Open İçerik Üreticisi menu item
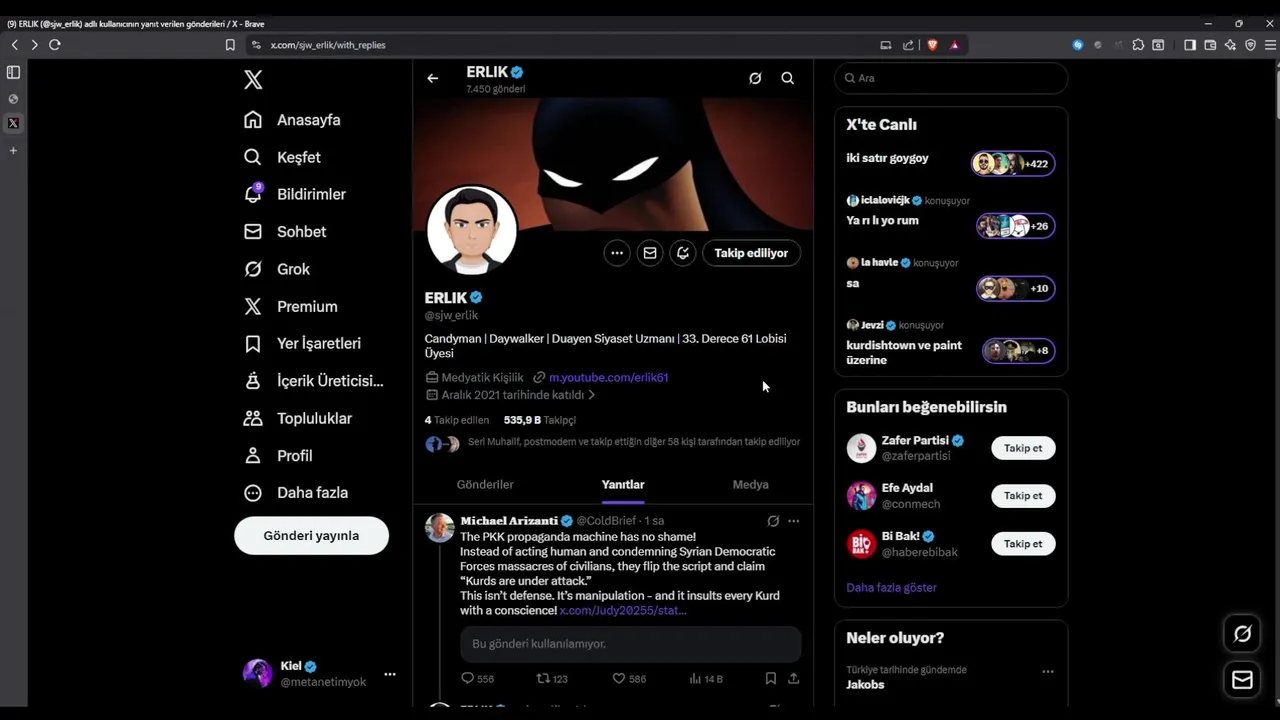Screen dimensions: 1280x720 [313, 381]
